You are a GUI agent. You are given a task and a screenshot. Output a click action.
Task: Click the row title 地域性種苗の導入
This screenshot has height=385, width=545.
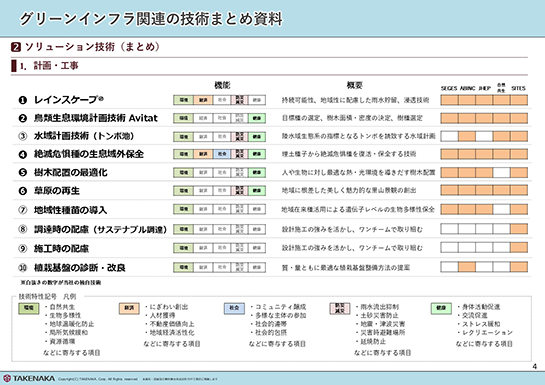coord(70,210)
